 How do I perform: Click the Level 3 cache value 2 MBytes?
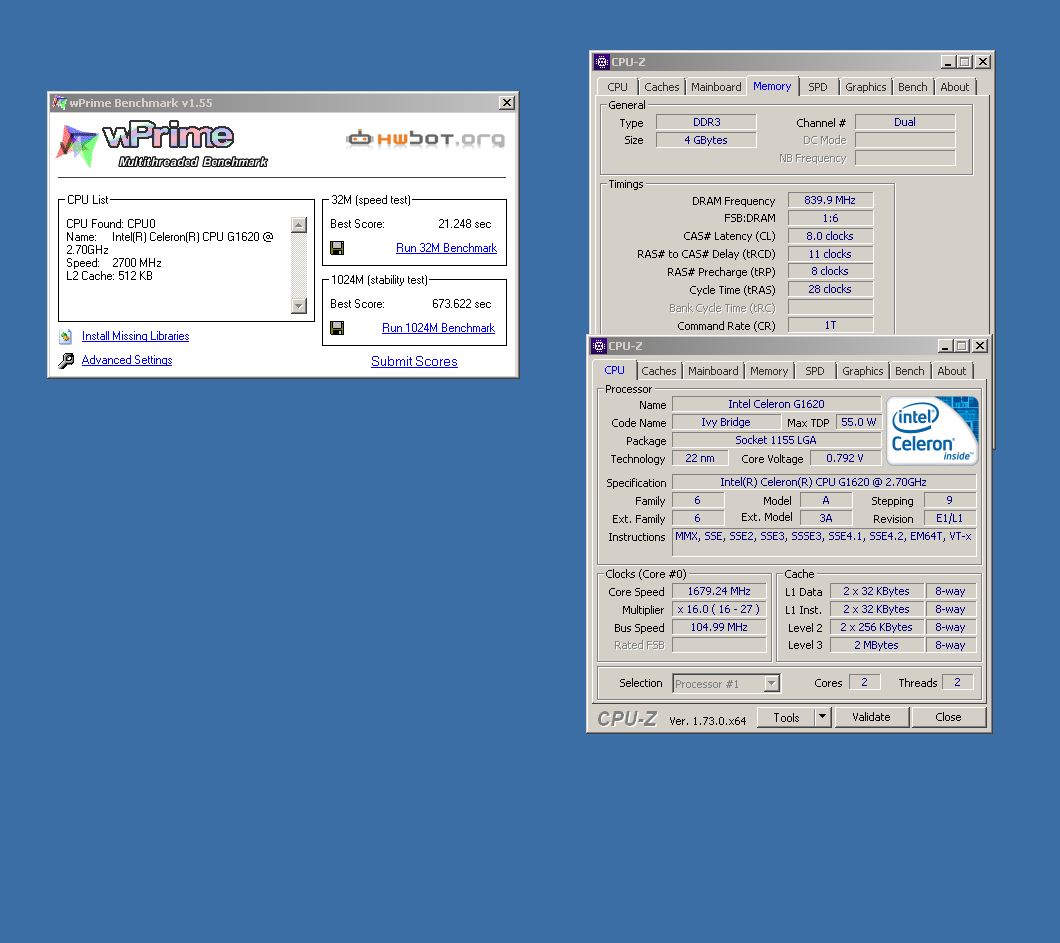tap(876, 645)
